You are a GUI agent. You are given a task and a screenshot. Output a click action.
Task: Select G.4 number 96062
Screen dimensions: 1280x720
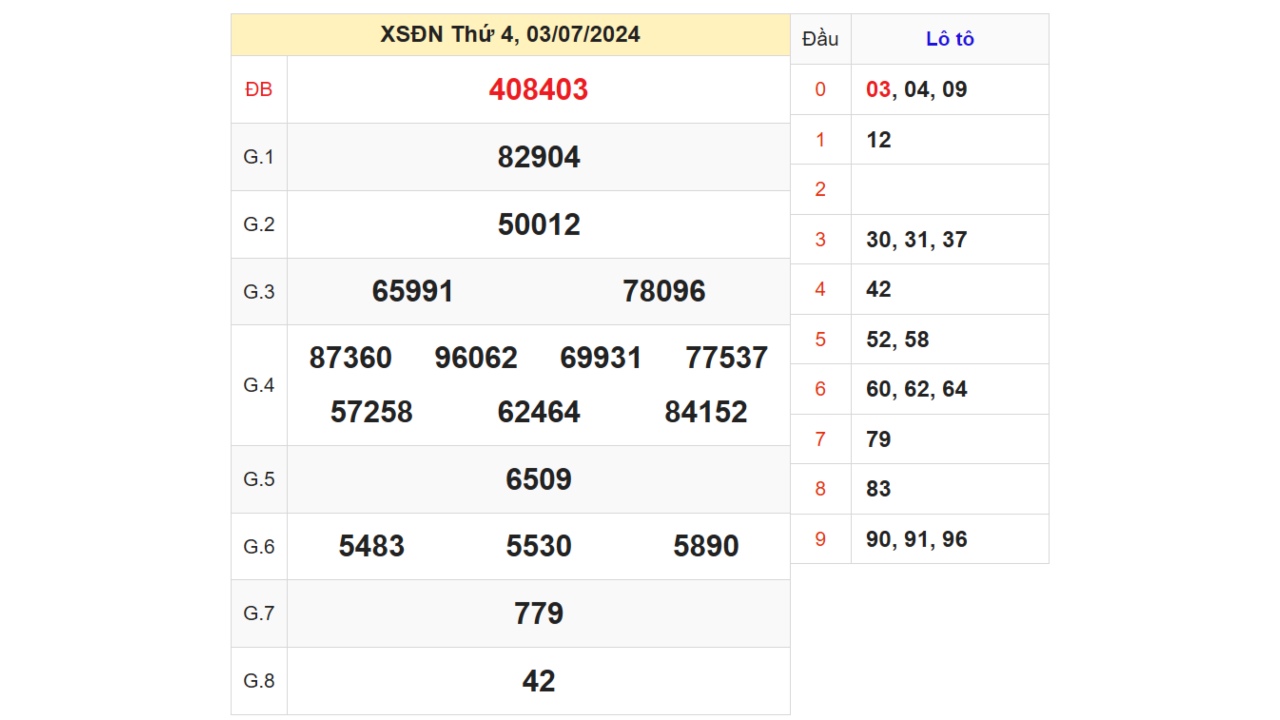tap(476, 358)
